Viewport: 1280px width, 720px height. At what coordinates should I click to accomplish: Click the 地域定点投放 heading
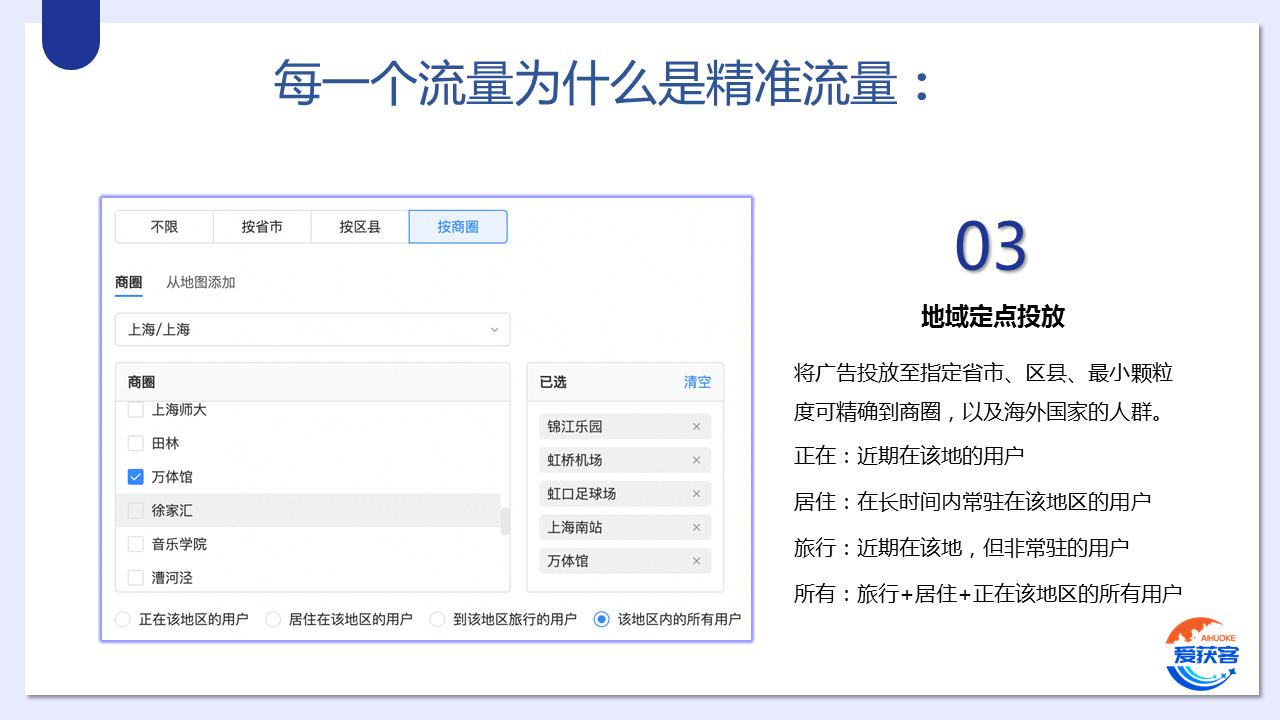(992, 317)
